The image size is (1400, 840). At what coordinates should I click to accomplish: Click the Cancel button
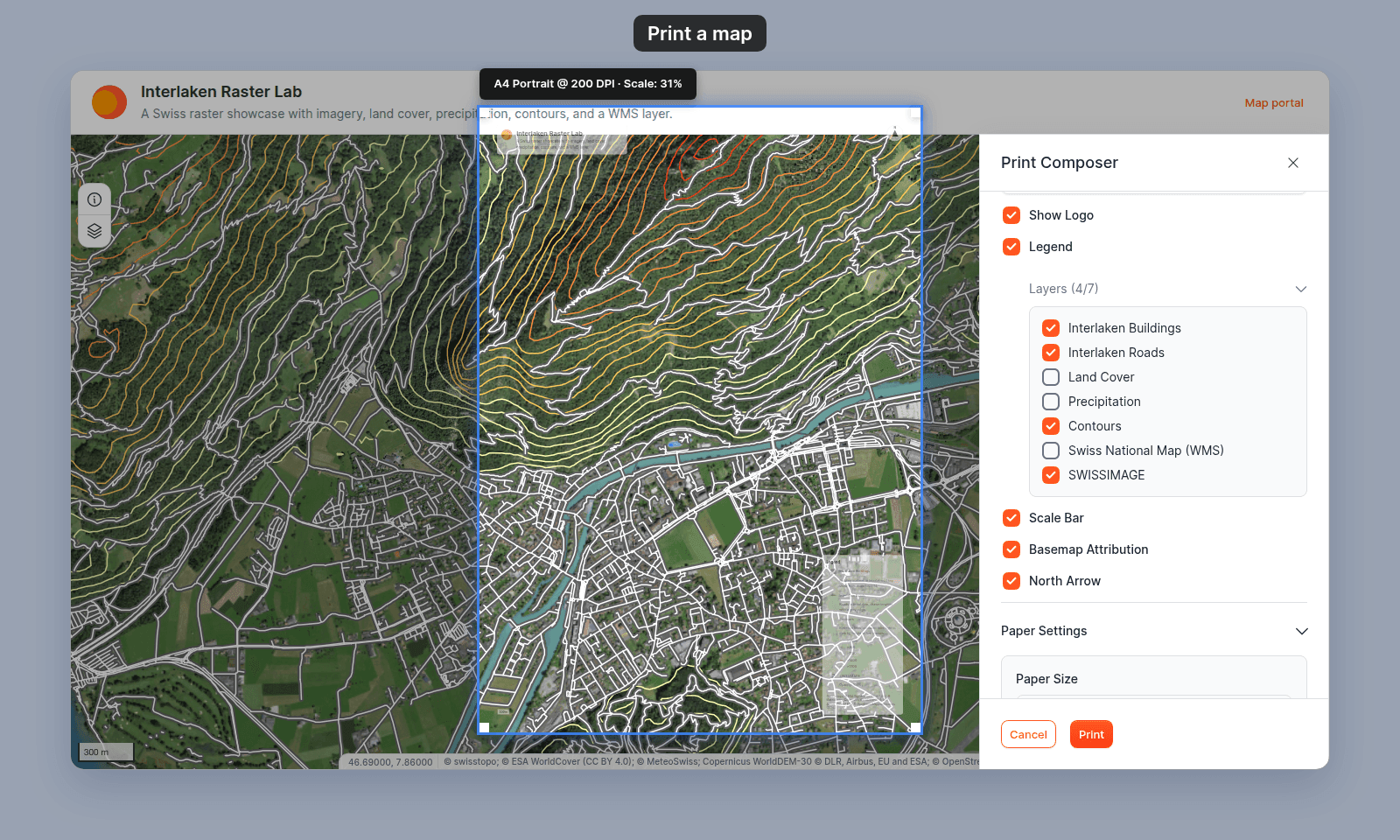1028,734
